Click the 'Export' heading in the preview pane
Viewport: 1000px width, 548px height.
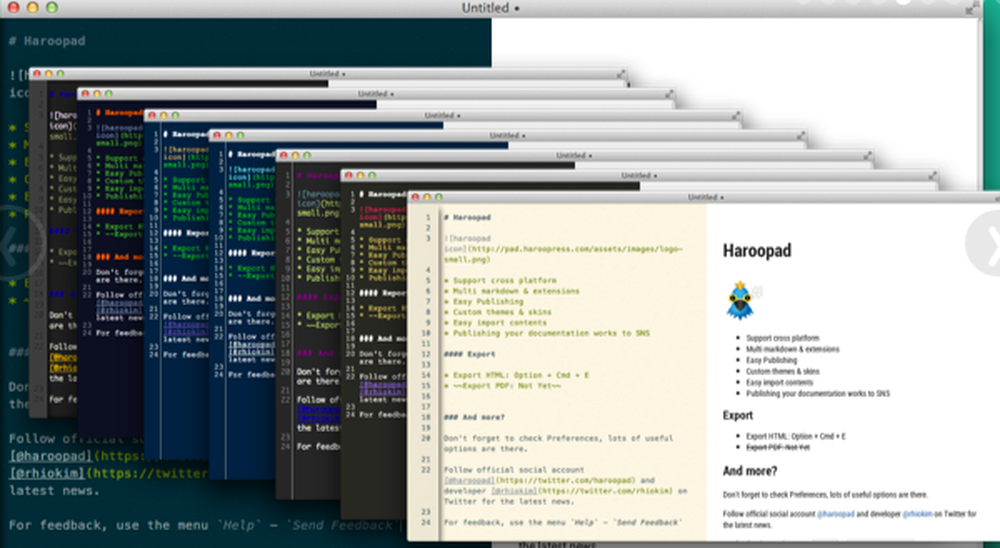point(738,415)
